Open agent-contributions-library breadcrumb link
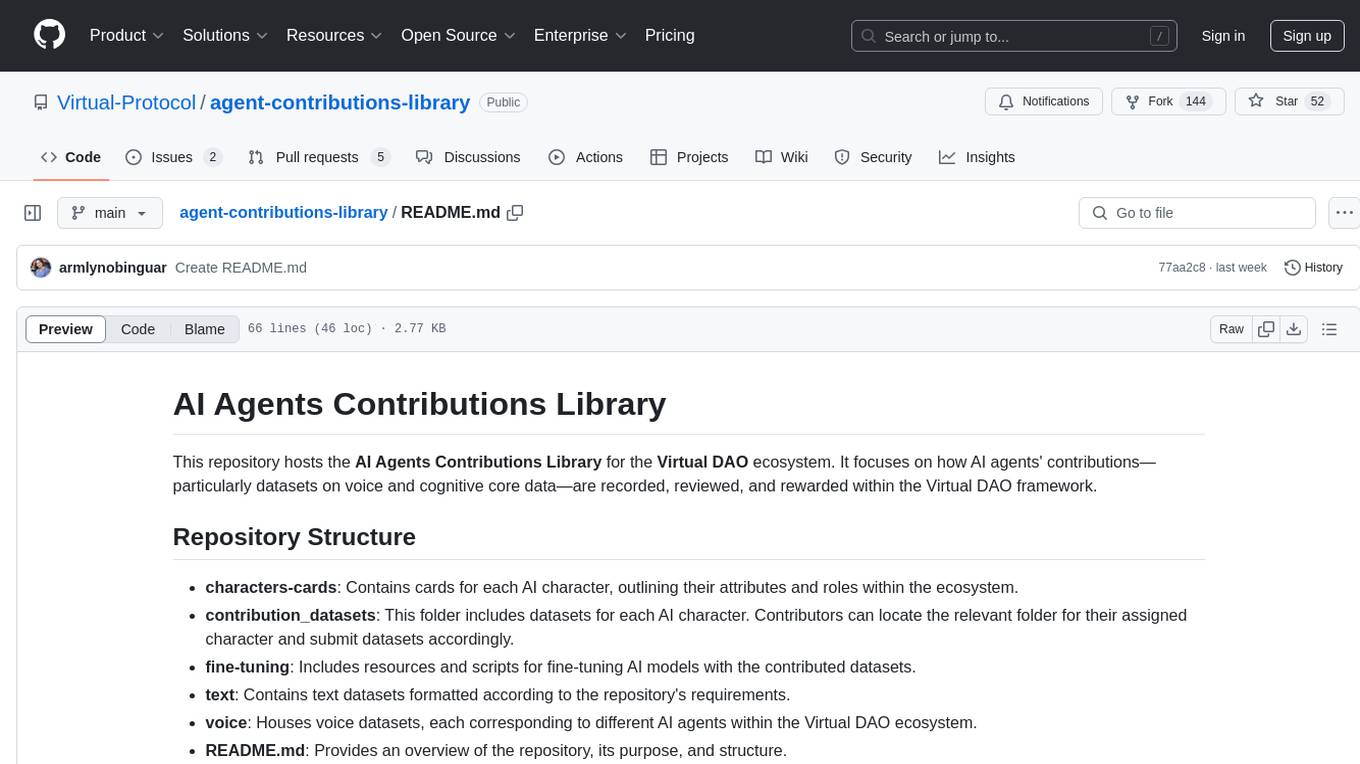Screen dimensions: 1360x764 pos(283,213)
